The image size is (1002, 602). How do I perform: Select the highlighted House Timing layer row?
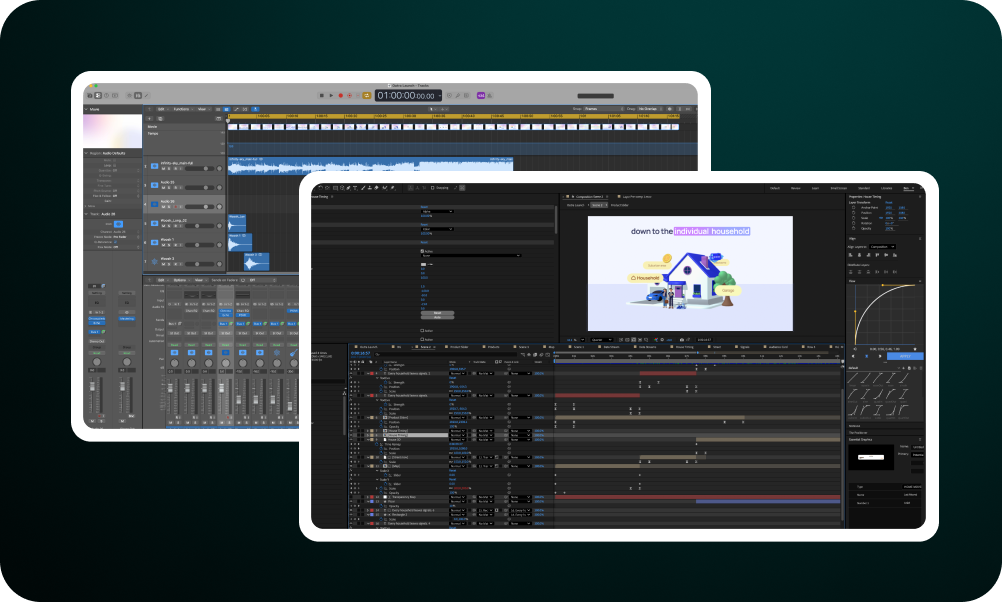(416, 435)
